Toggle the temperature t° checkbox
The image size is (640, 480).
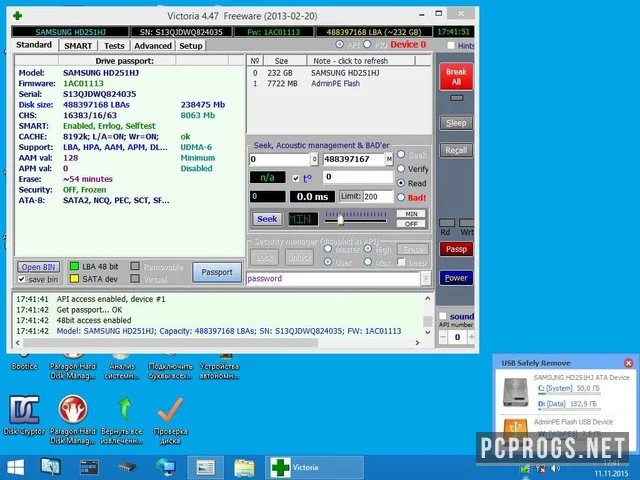(296, 178)
